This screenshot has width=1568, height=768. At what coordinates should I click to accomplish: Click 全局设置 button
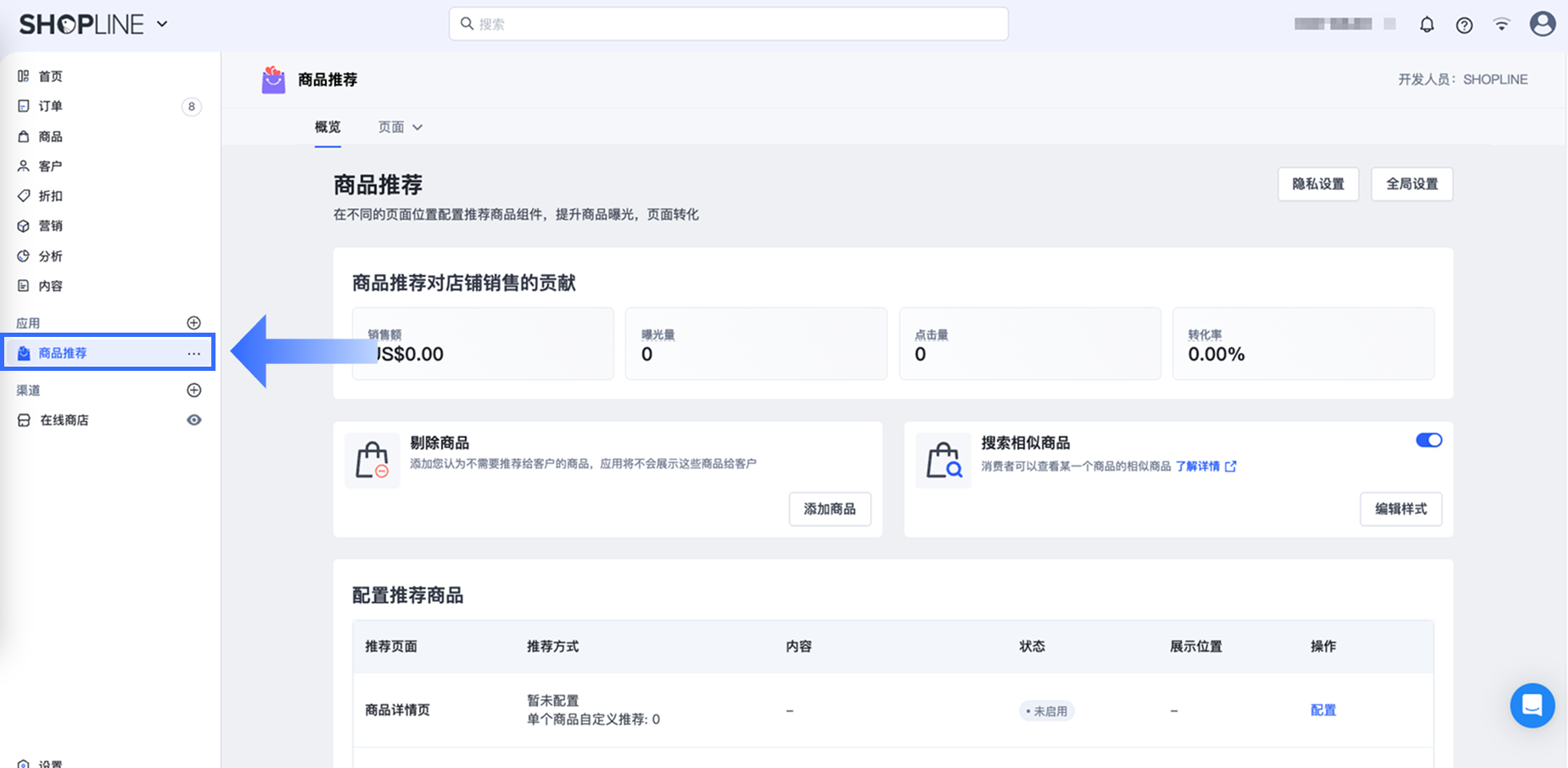(x=1412, y=184)
